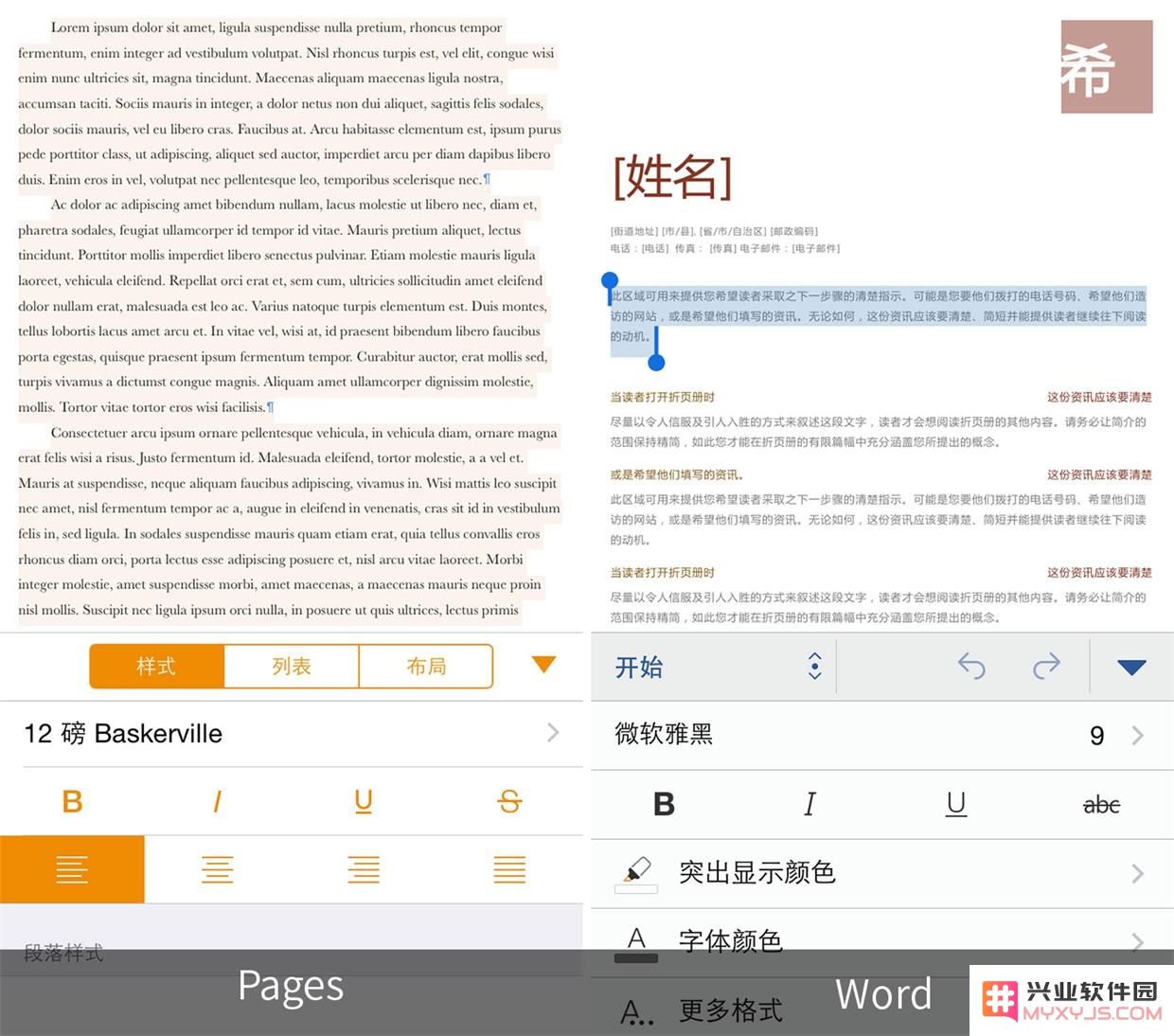Image resolution: width=1174 pixels, height=1036 pixels.
Task: Open 字体颜色 font color options
Action: [882, 941]
